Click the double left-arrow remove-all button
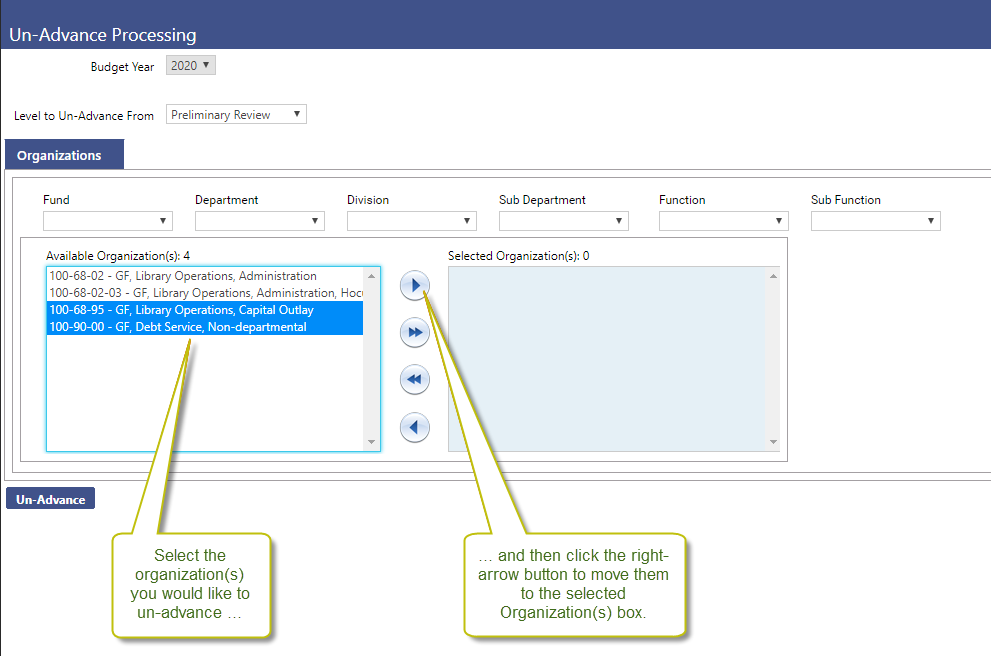991x656 pixels. pyautogui.click(x=414, y=380)
